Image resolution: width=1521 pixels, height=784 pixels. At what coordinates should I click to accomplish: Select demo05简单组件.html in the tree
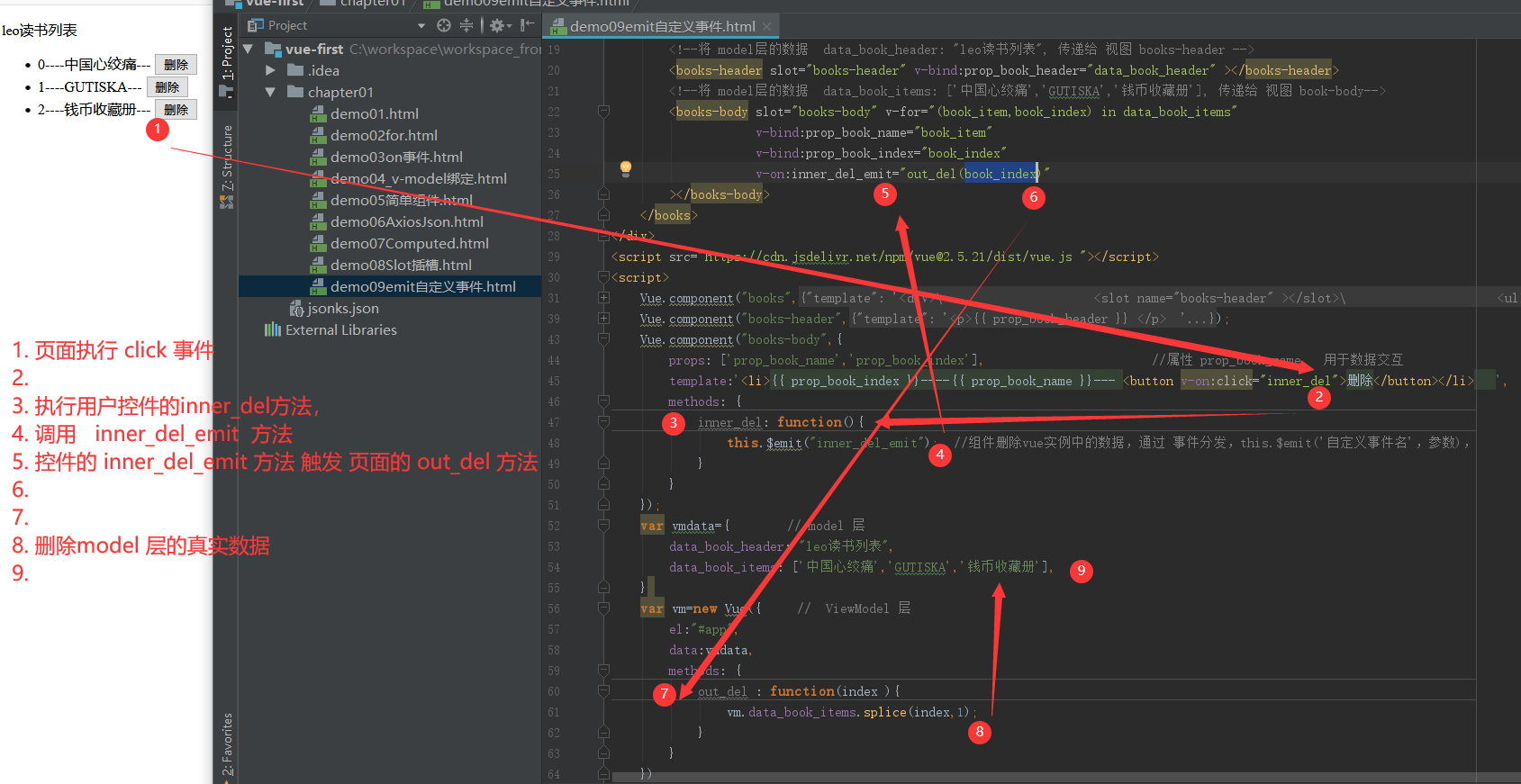401,200
